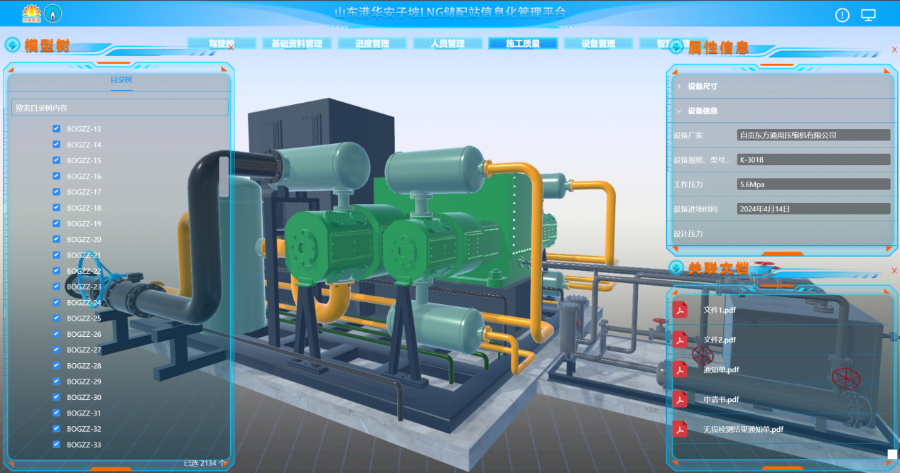
Task: Open the 设备管理 menu tab
Action: pyautogui.click(x=598, y=44)
